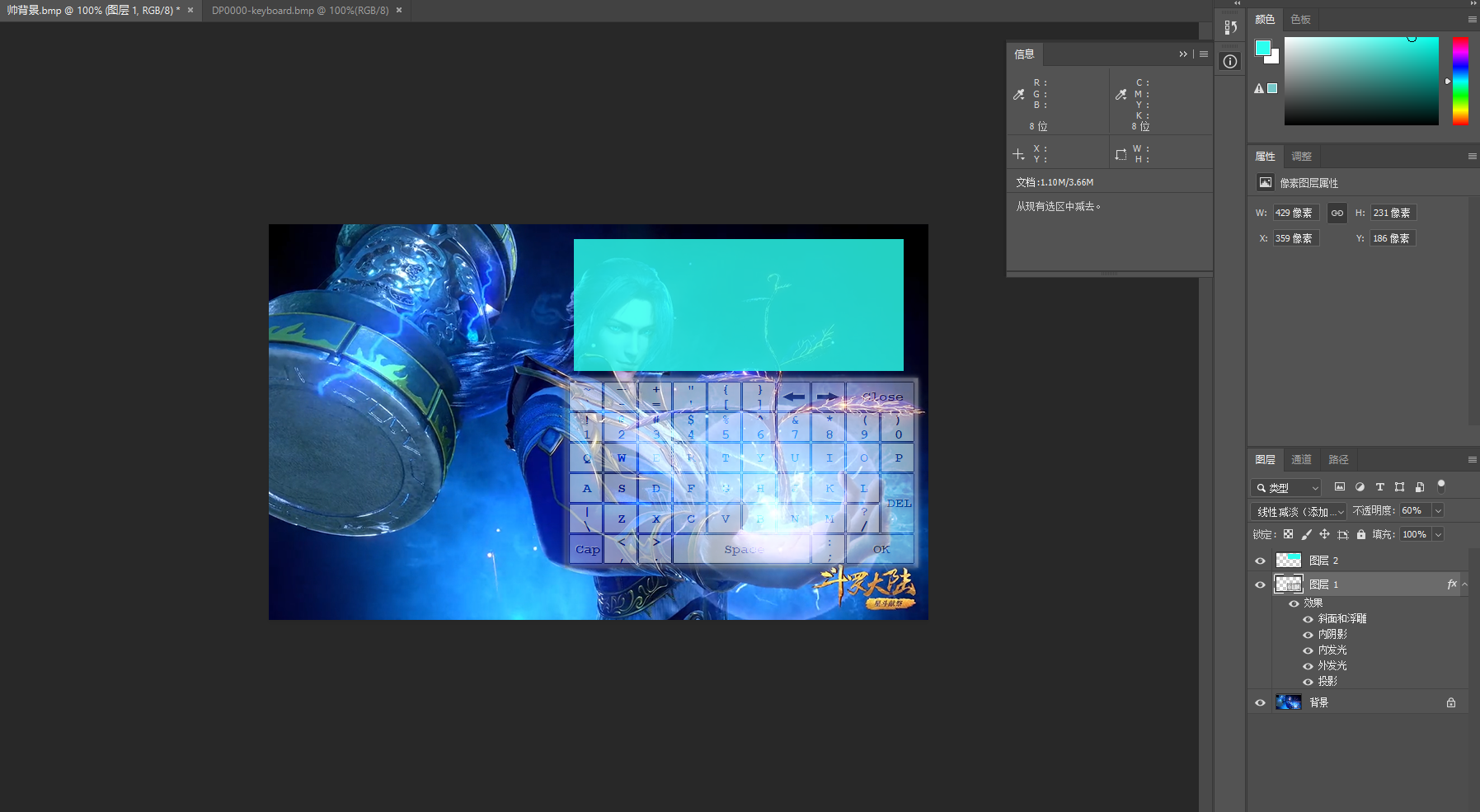This screenshot has width=1480, height=812.
Task: Lock image pixels with the brush icon
Action: pos(1306,534)
